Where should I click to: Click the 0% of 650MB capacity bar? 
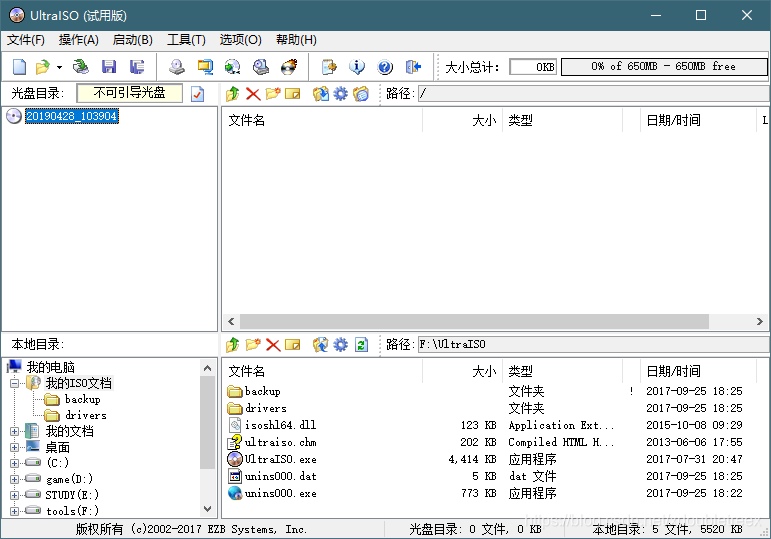click(664, 66)
